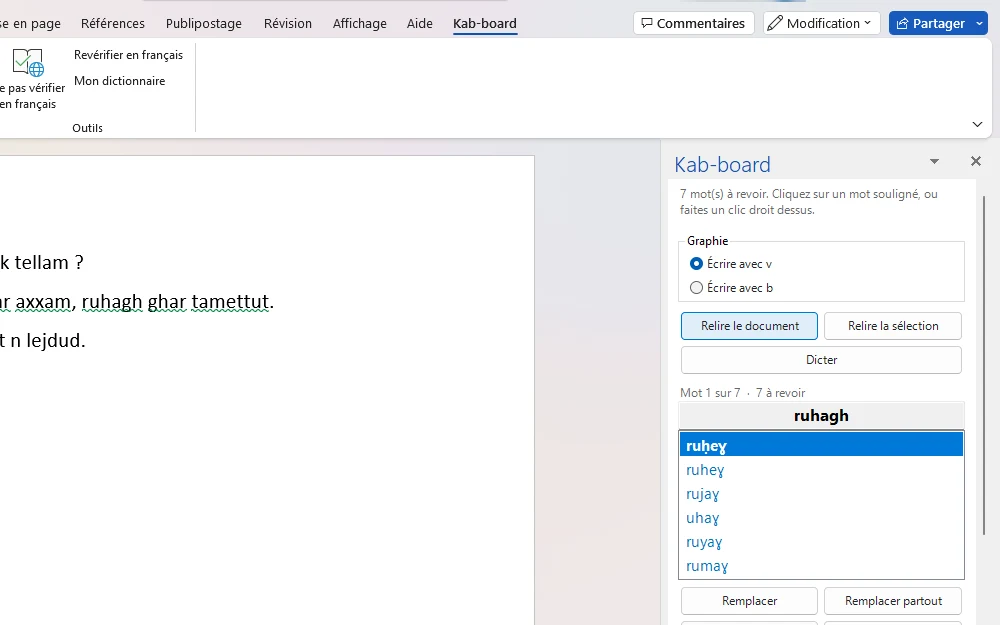This screenshot has height=625, width=1000.
Task: Select the Écrire avec v radio option
Action: [696, 263]
